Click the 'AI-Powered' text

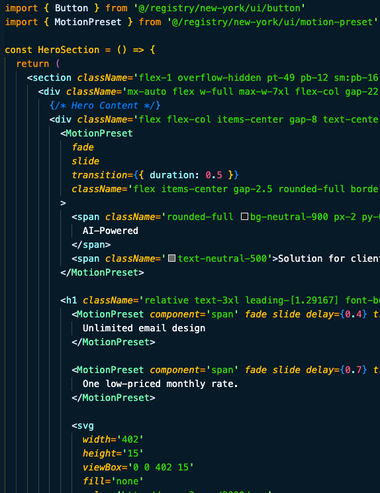pyautogui.click(x=110, y=231)
